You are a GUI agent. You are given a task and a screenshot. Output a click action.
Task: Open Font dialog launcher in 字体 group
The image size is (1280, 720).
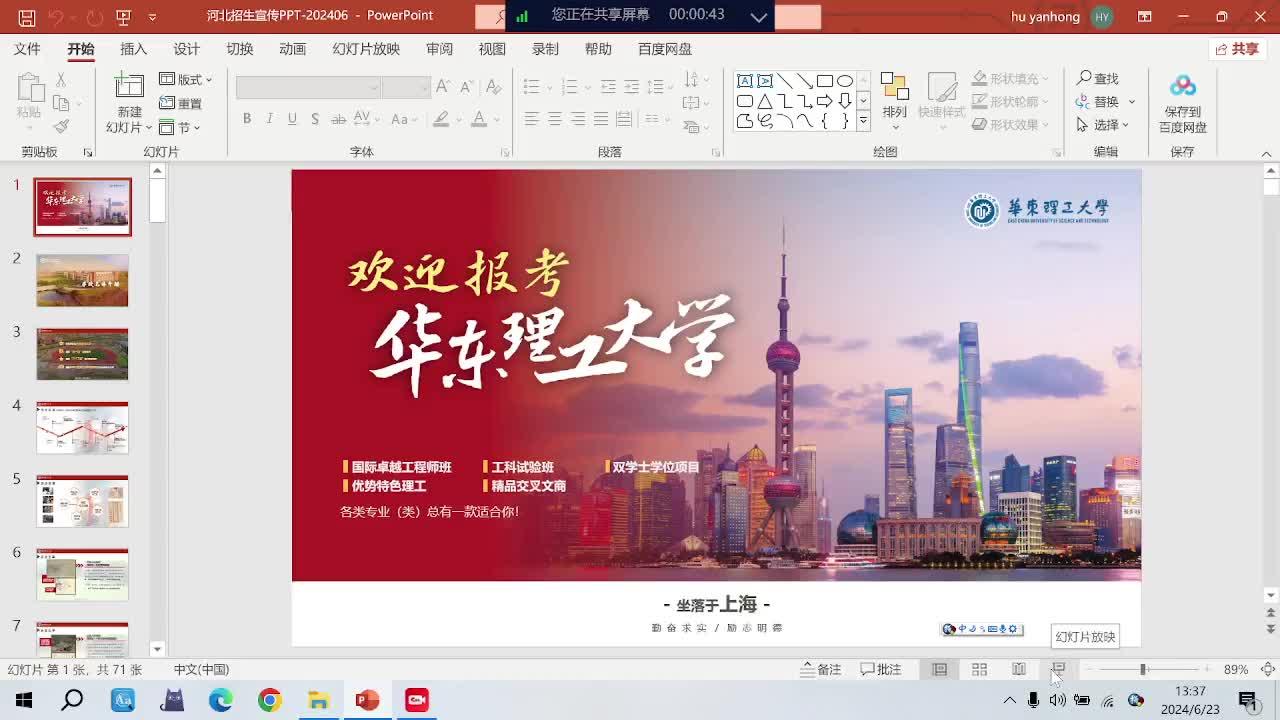(x=504, y=153)
